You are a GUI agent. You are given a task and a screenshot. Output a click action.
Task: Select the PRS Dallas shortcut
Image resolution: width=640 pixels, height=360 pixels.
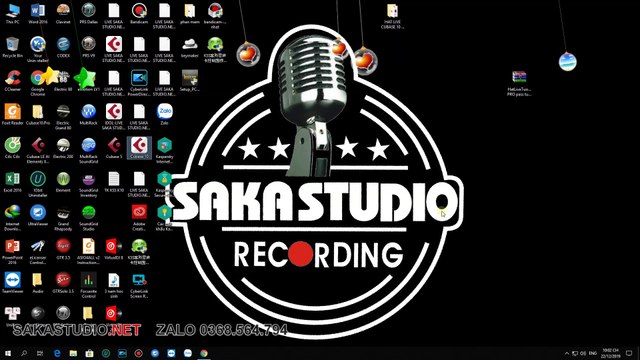pos(89,13)
